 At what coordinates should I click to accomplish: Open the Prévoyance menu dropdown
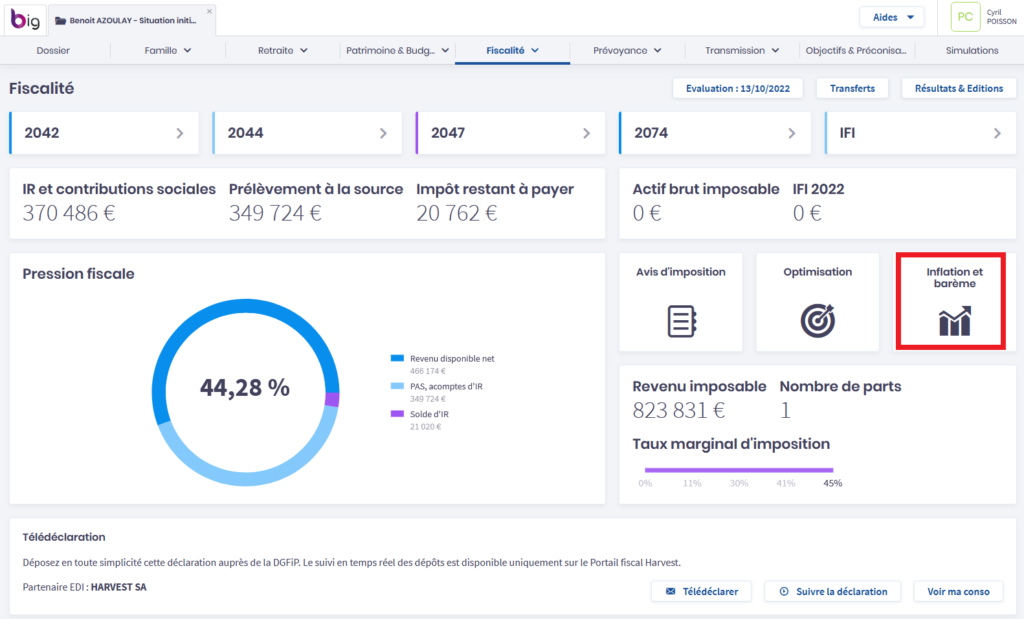click(627, 50)
